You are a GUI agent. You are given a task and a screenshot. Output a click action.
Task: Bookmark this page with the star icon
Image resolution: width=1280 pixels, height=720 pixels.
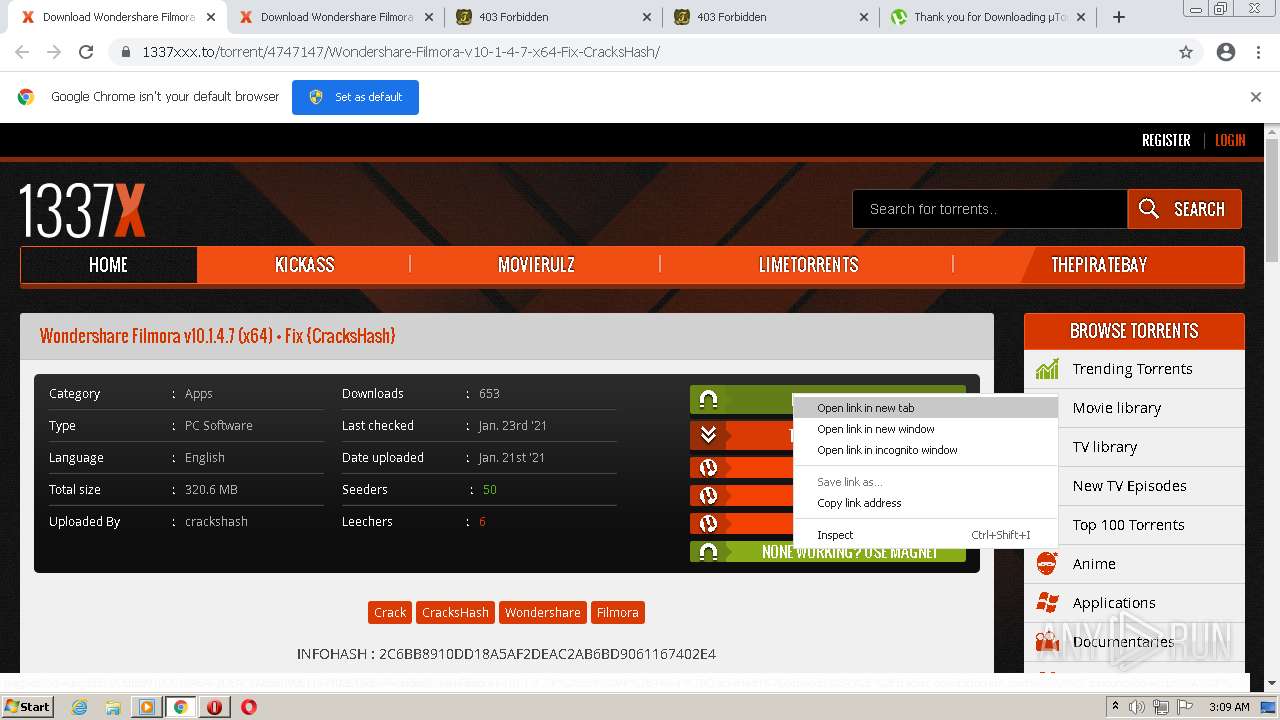1186,52
